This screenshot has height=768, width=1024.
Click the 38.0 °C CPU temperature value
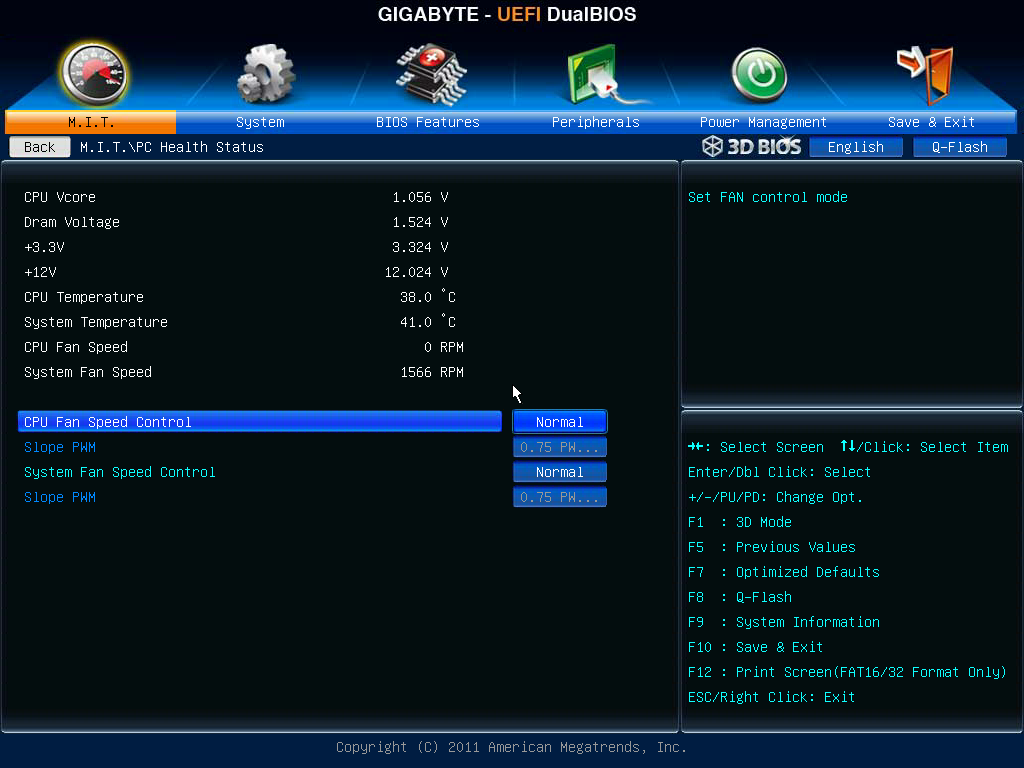(x=428, y=297)
